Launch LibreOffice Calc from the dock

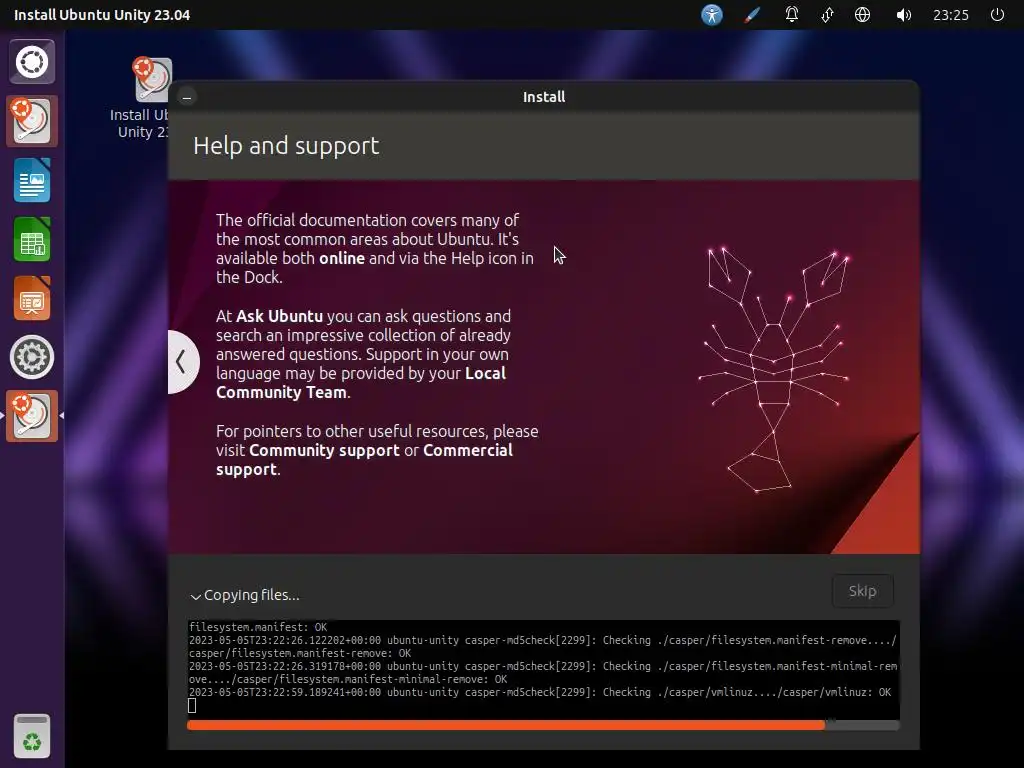click(x=32, y=239)
